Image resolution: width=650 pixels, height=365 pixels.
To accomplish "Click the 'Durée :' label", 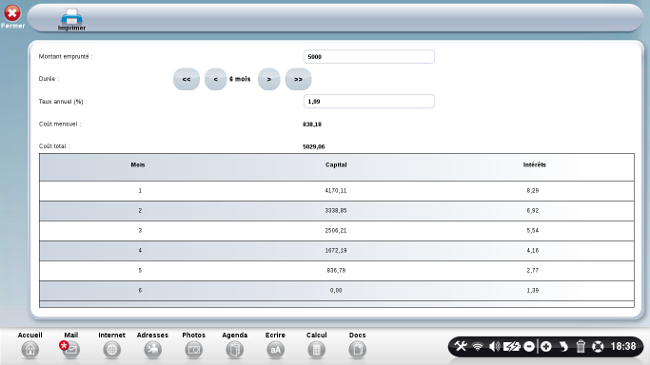I will [49, 79].
